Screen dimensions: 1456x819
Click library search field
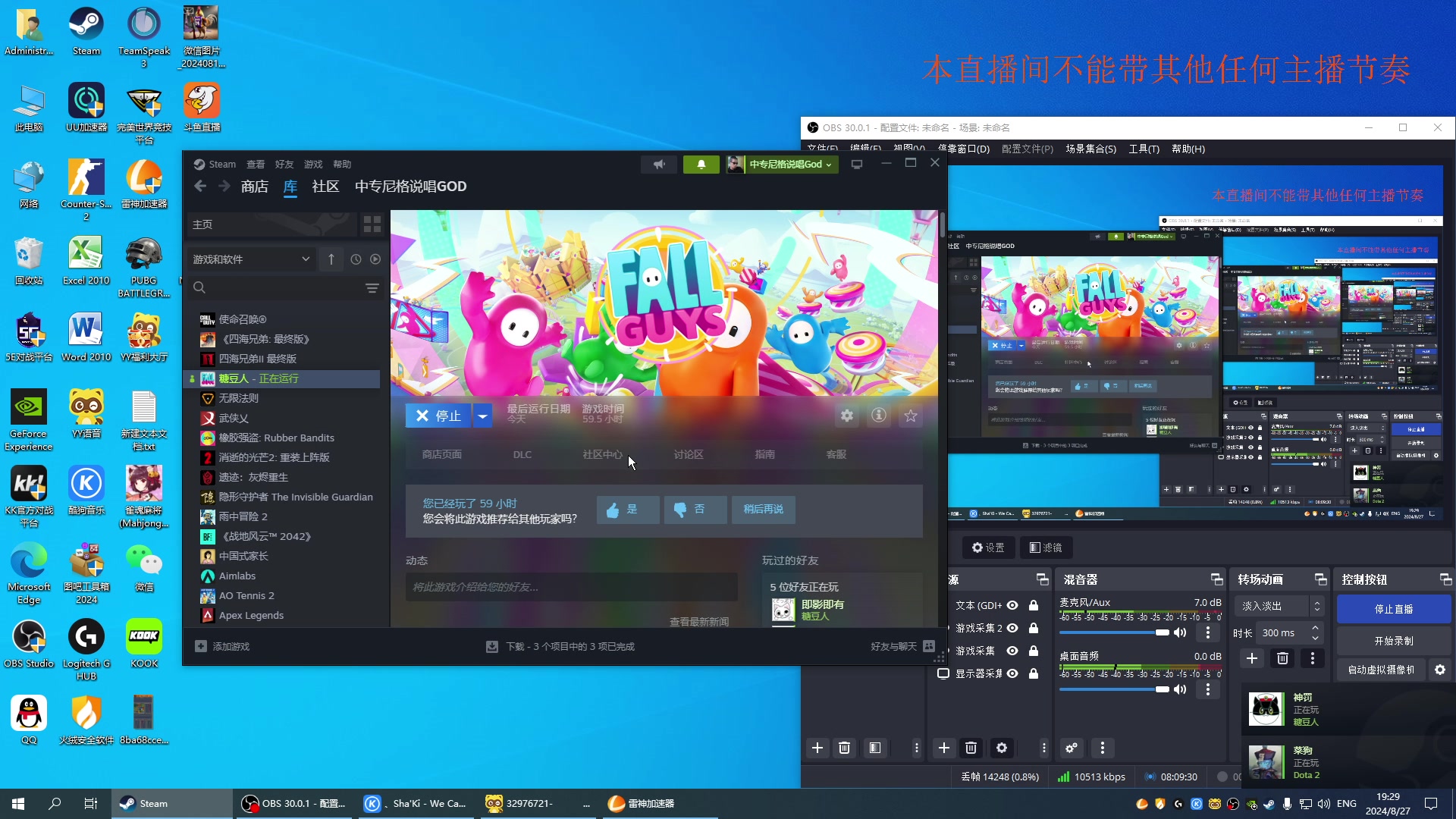[277, 287]
